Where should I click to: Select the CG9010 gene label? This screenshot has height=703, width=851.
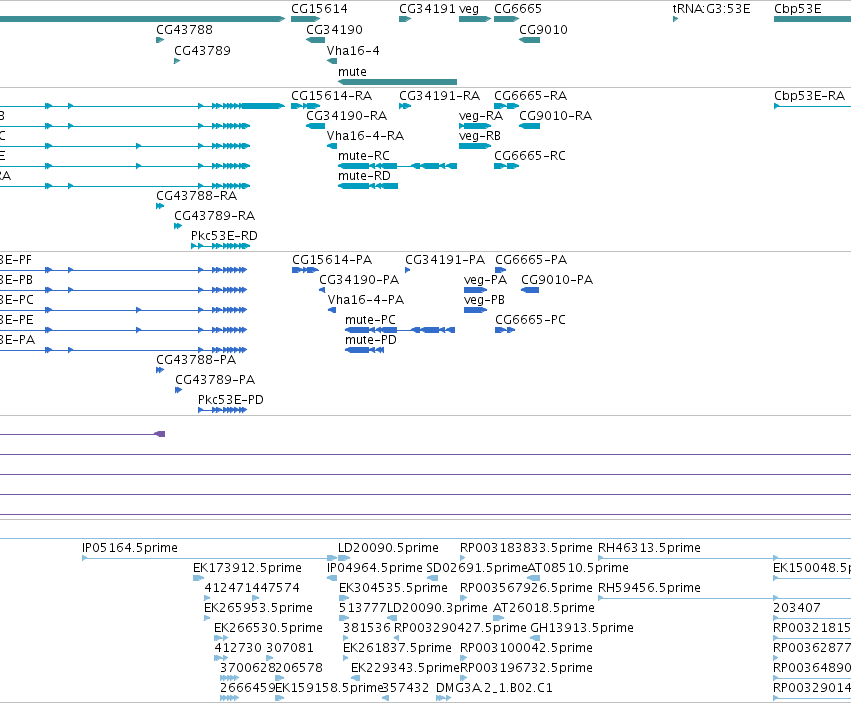coord(543,30)
